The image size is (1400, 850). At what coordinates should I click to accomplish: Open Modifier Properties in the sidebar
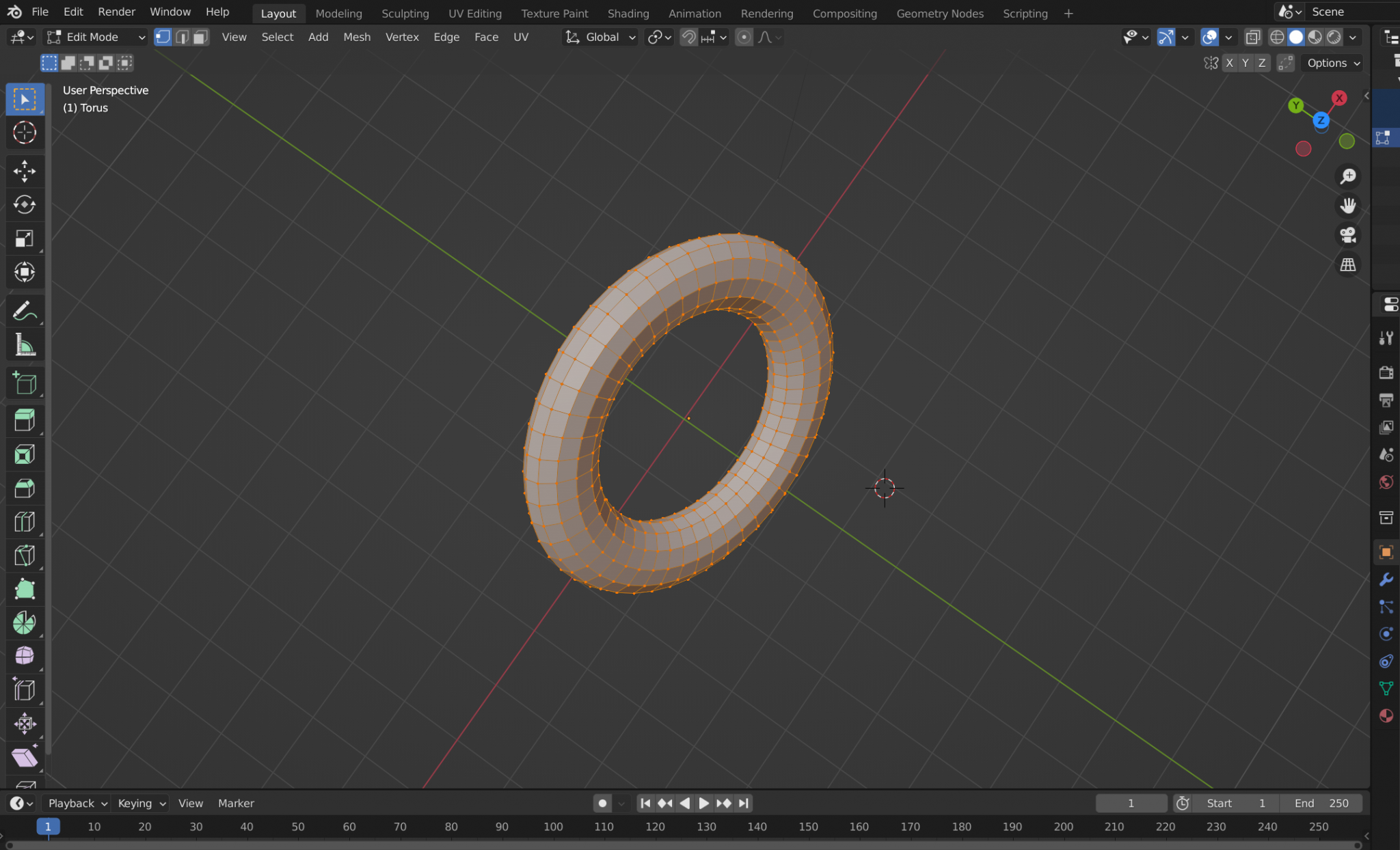tap(1386, 579)
